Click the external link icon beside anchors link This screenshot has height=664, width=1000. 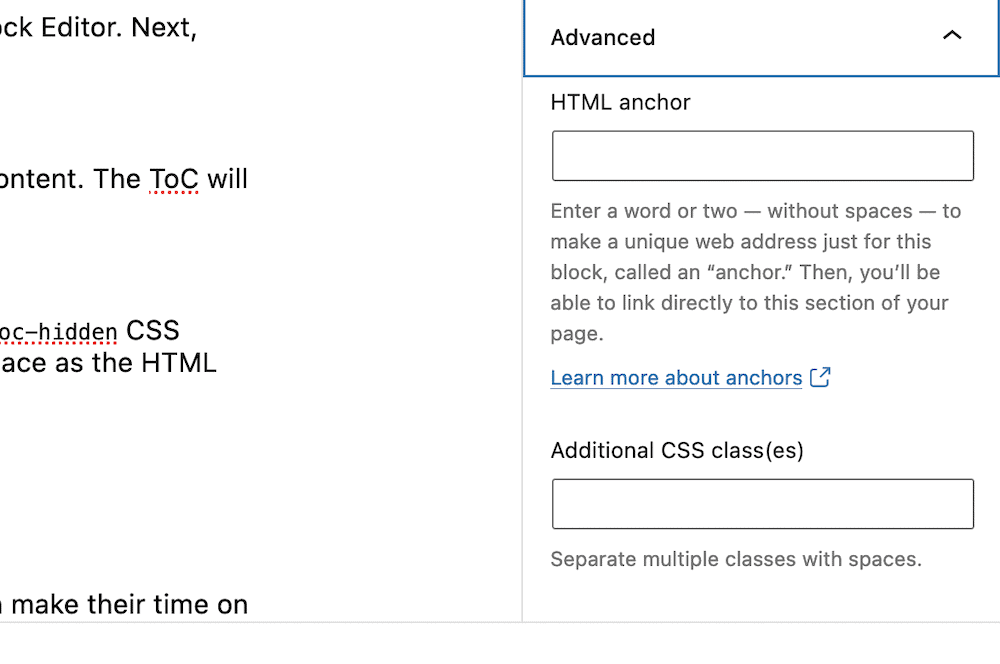820,377
